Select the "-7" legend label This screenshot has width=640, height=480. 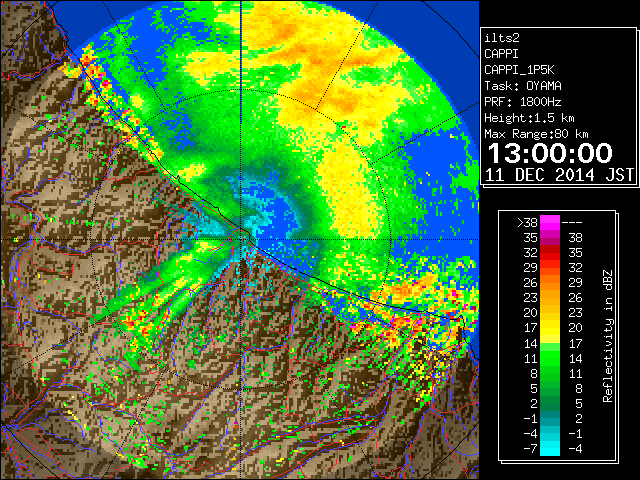click(x=530, y=449)
